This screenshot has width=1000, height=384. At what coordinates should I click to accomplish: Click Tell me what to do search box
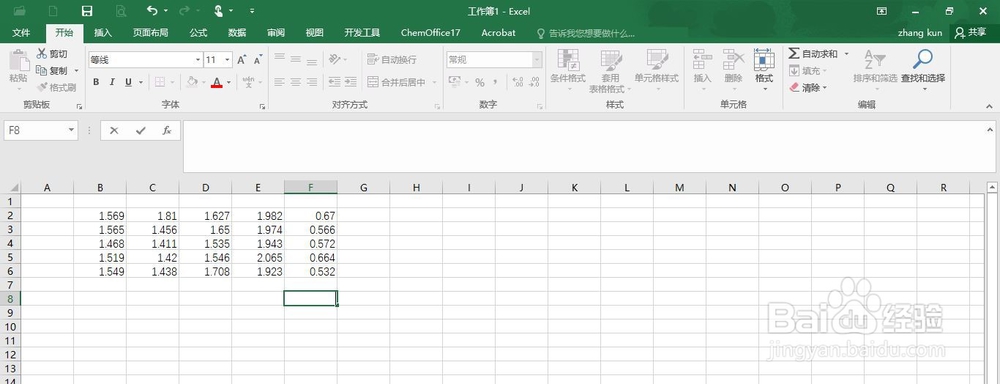coord(585,33)
